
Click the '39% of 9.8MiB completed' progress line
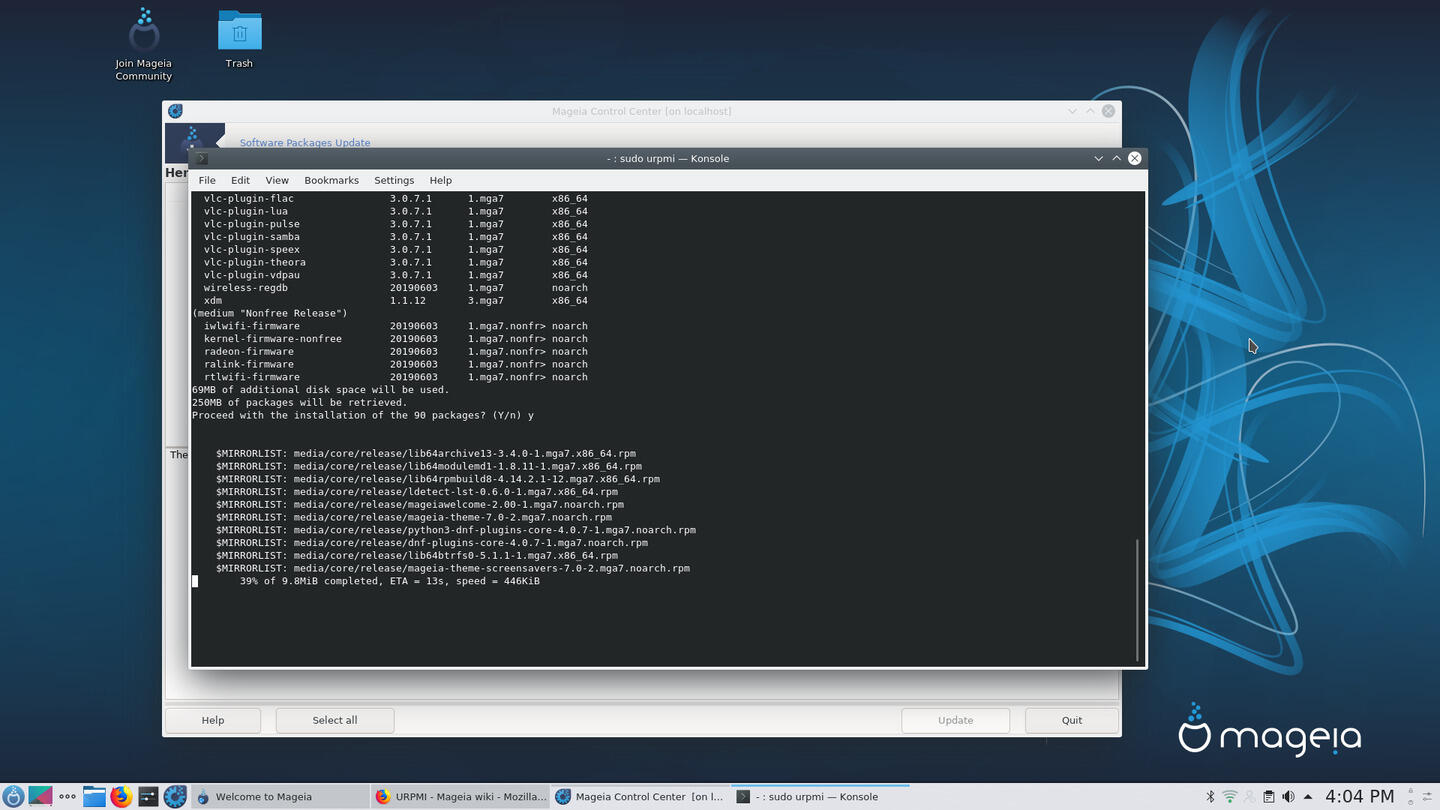tap(390, 581)
